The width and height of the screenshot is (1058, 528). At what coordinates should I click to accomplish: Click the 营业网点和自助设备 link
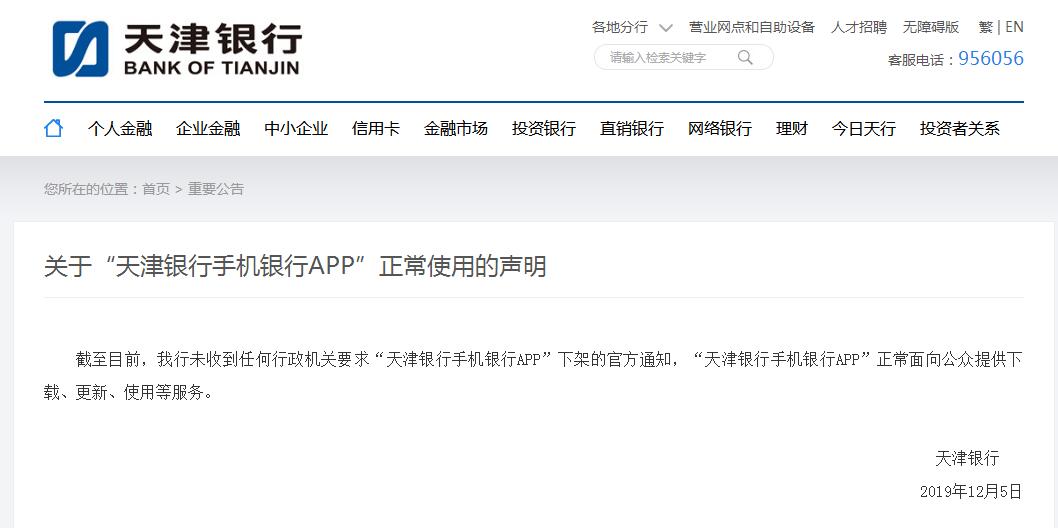click(x=752, y=27)
